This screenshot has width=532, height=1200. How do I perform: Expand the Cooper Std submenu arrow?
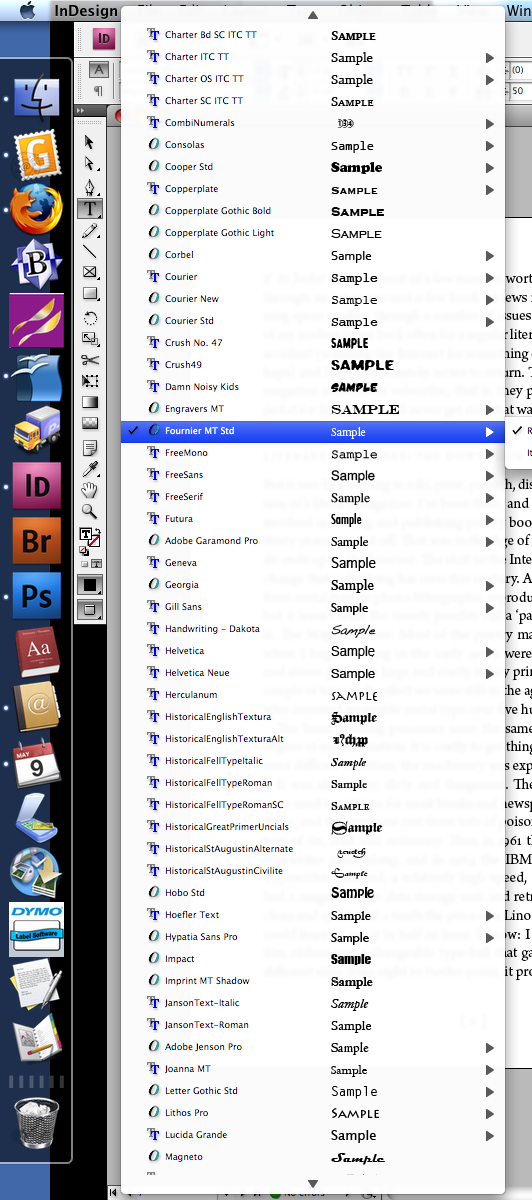pyautogui.click(x=490, y=167)
